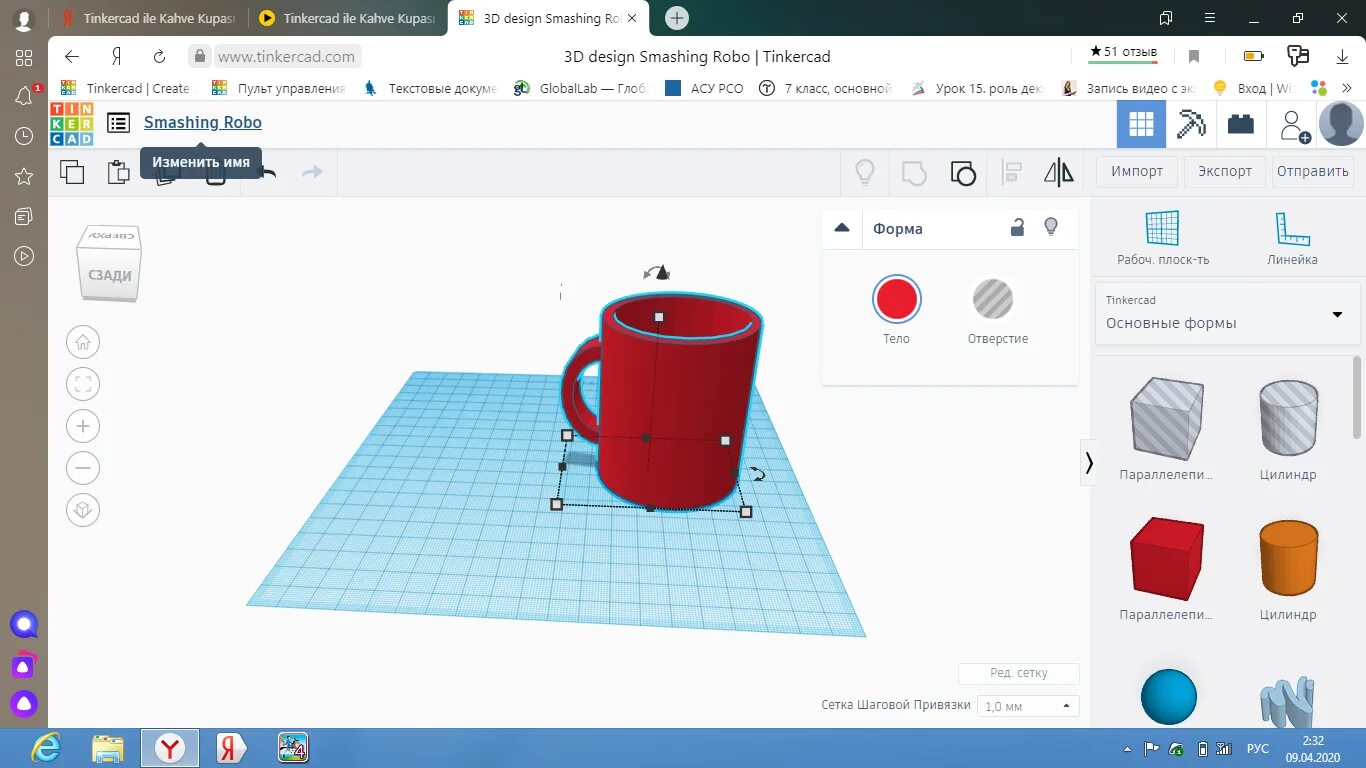Undo the last action with the Undo arrow

(x=267, y=172)
